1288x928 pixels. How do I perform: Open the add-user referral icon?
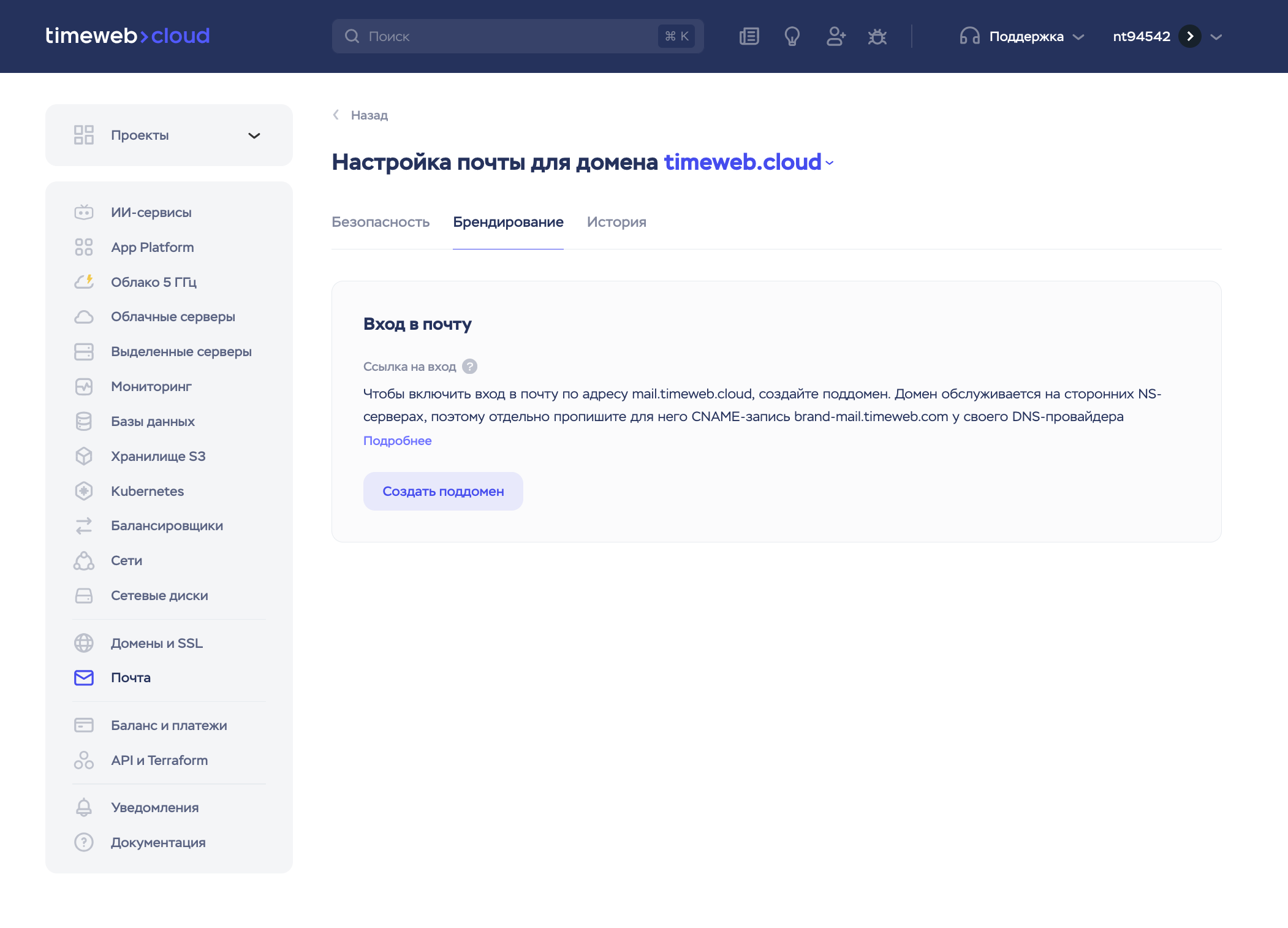click(x=836, y=37)
